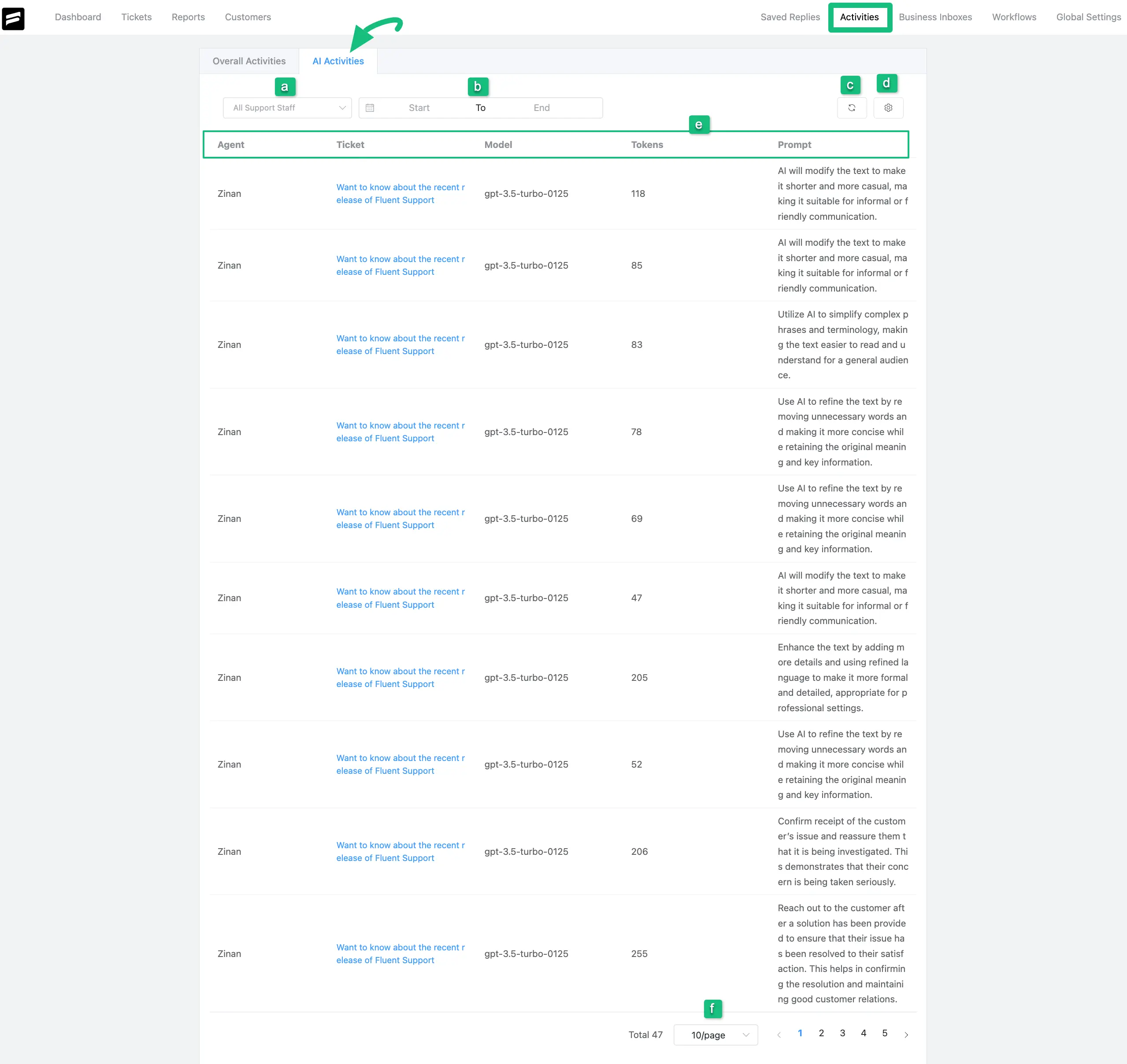Click the Start date field
The width and height of the screenshot is (1127, 1064).
[x=419, y=108]
